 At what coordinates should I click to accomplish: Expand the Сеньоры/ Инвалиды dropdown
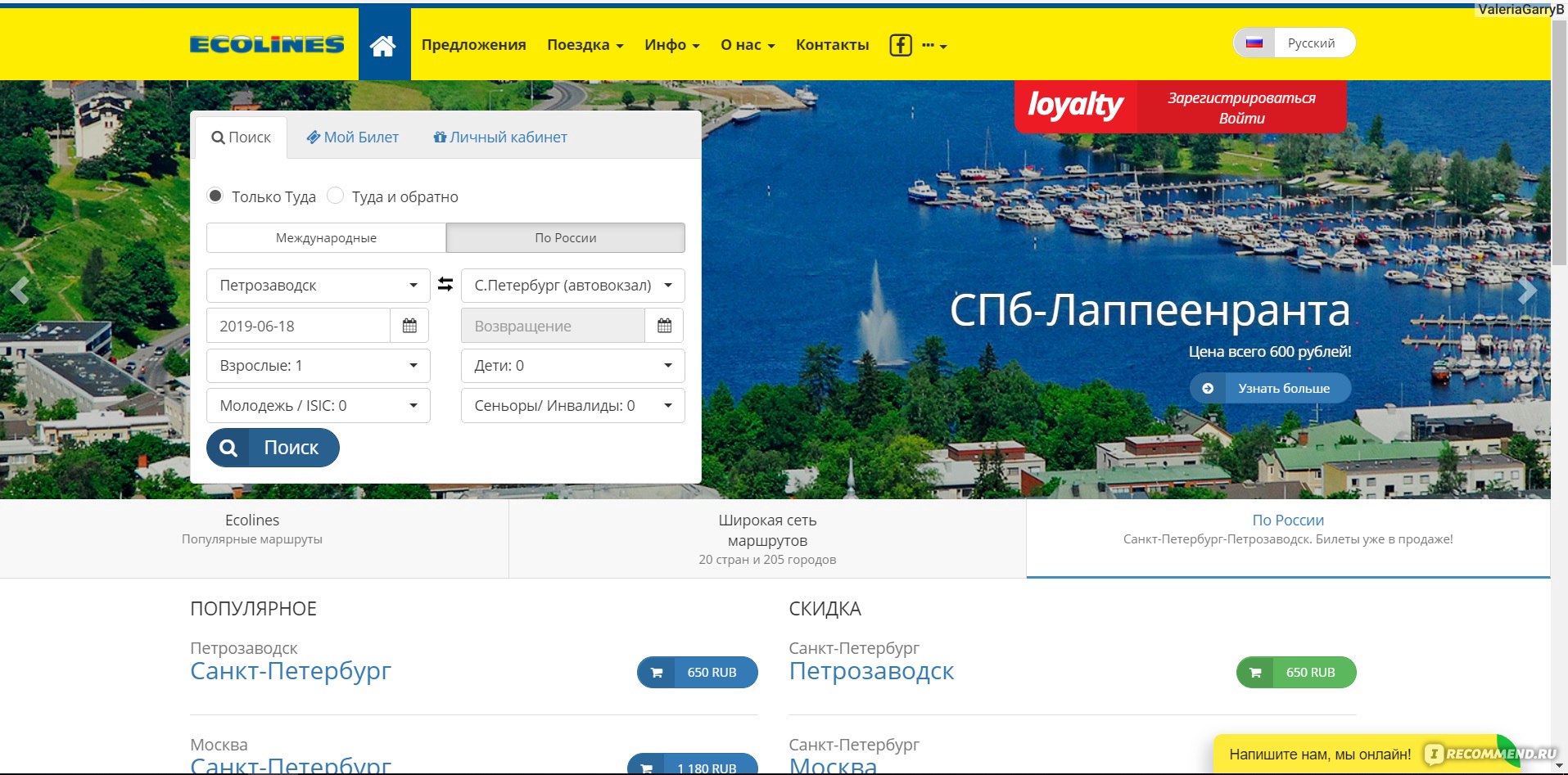pos(573,406)
